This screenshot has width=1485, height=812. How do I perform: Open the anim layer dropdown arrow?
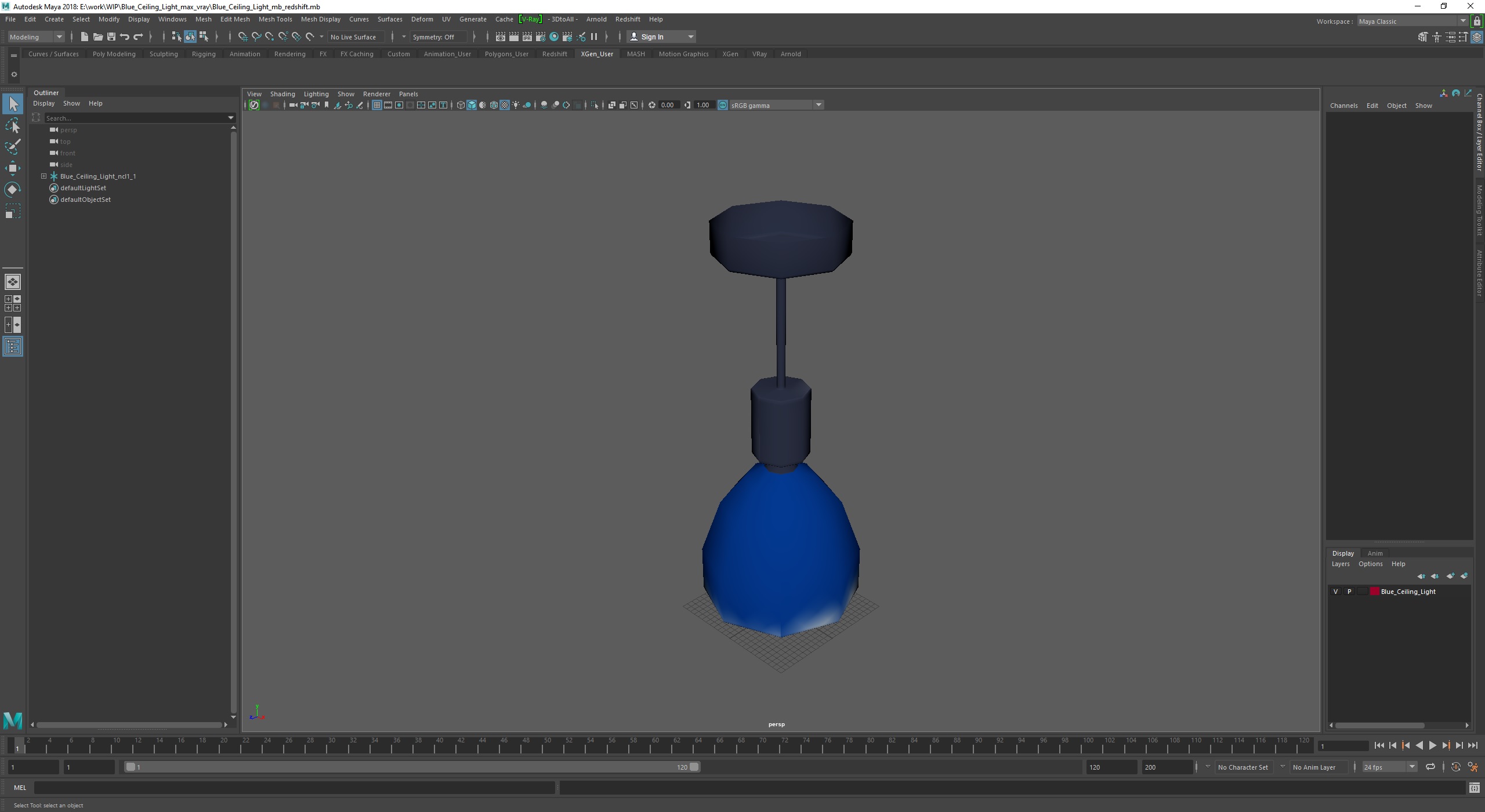[x=1283, y=767]
